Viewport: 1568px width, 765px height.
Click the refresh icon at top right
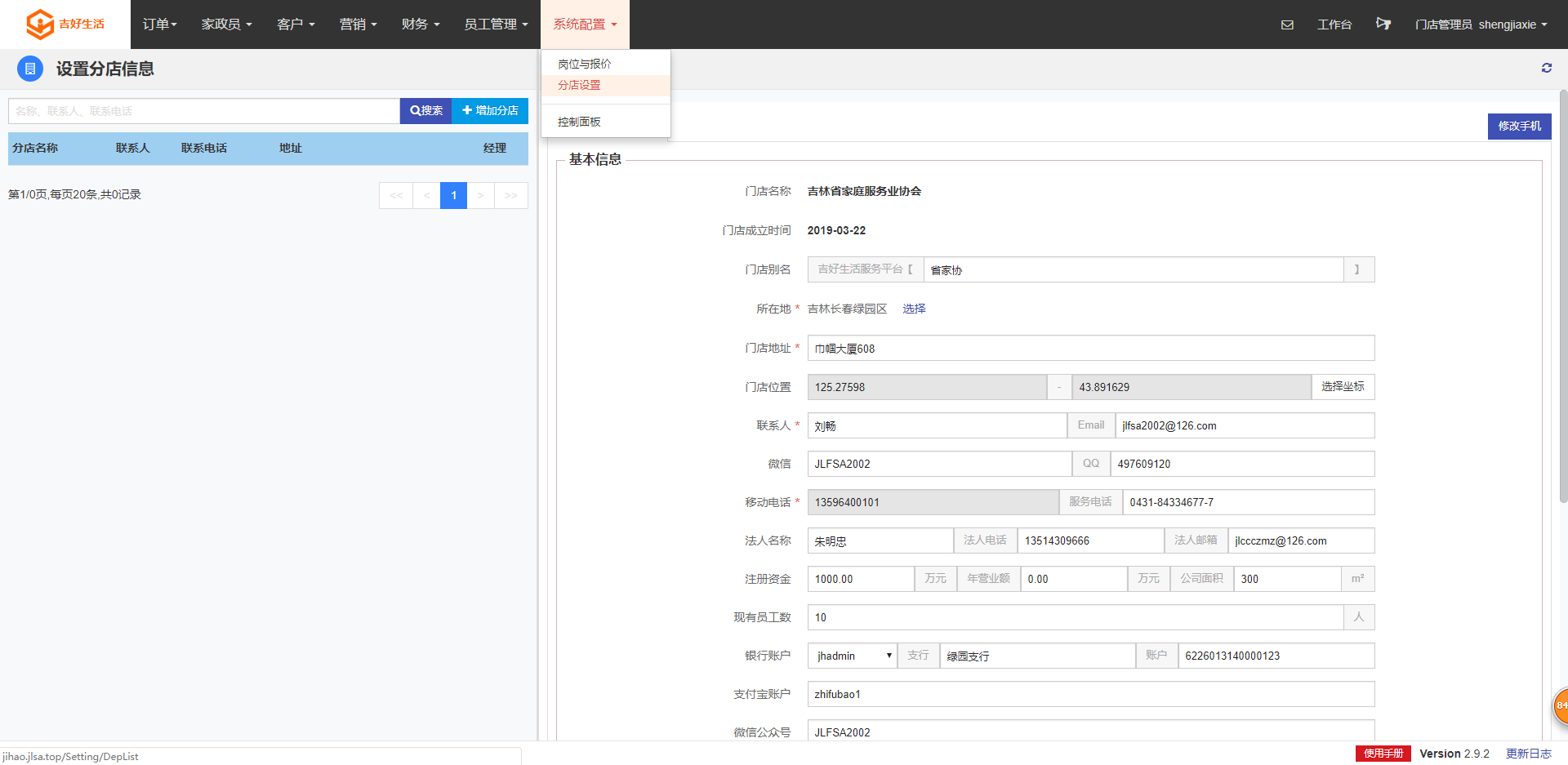click(1547, 68)
